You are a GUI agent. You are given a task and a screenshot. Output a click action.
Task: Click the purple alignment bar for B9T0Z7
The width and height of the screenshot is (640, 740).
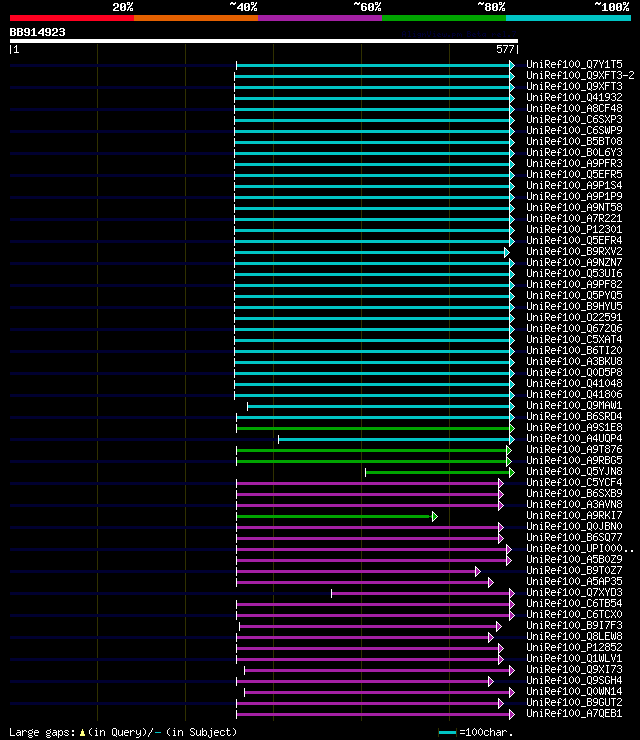(x=356, y=572)
